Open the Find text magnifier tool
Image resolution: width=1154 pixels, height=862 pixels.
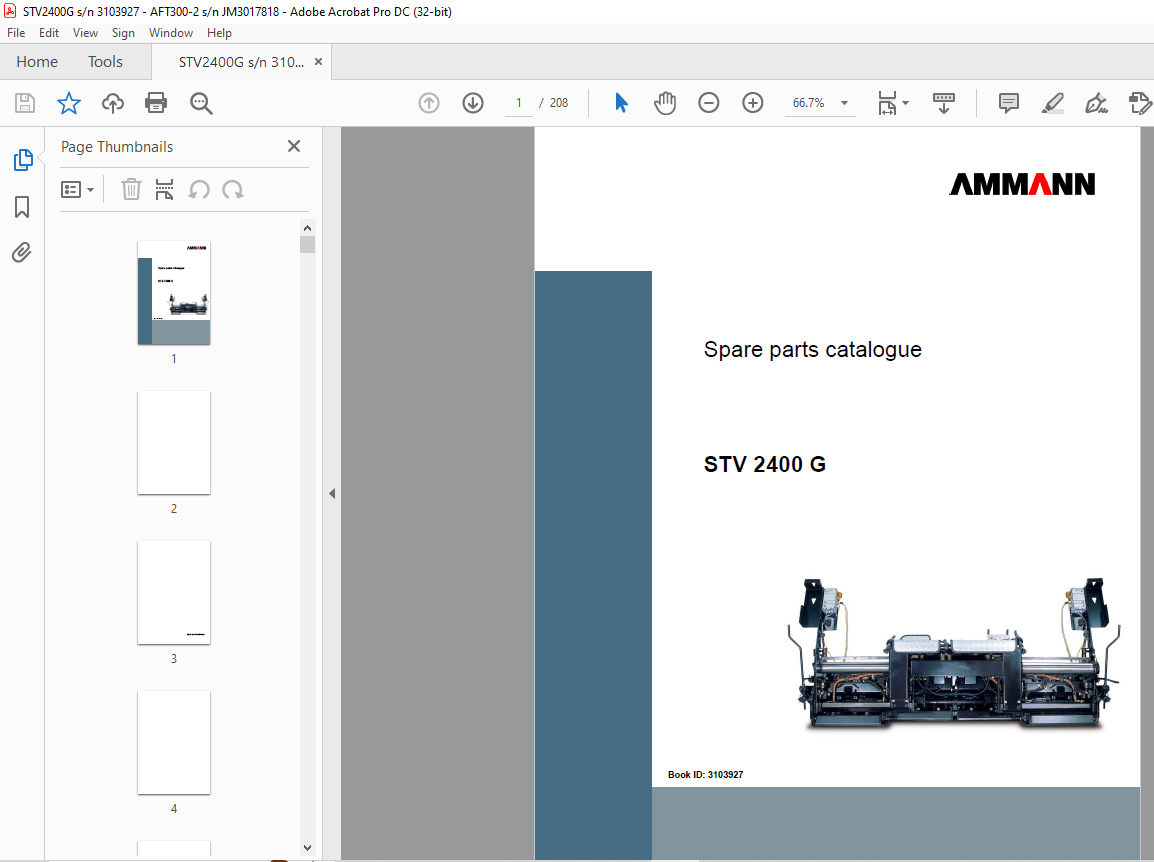201,103
